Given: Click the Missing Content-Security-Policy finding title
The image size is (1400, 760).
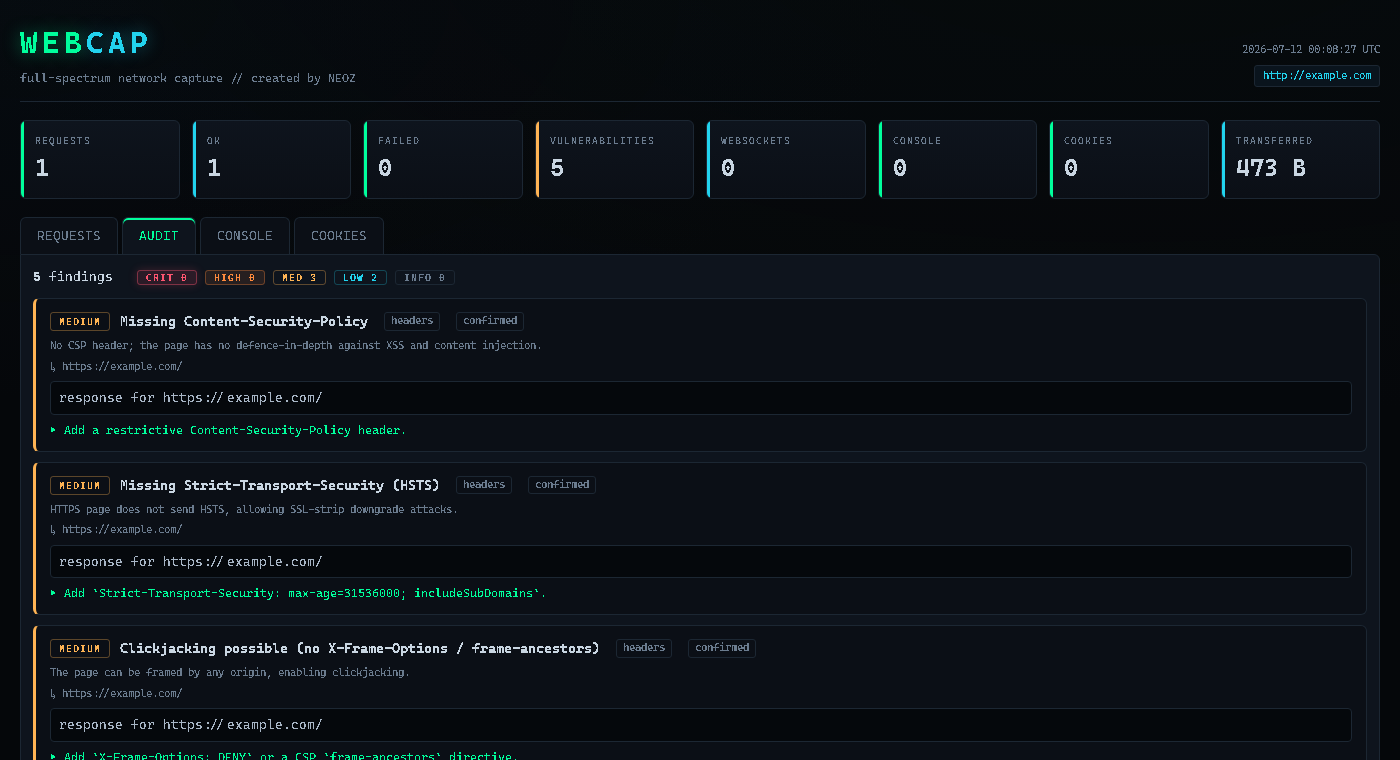Looking at the screenshot, I should click(244, 321).
